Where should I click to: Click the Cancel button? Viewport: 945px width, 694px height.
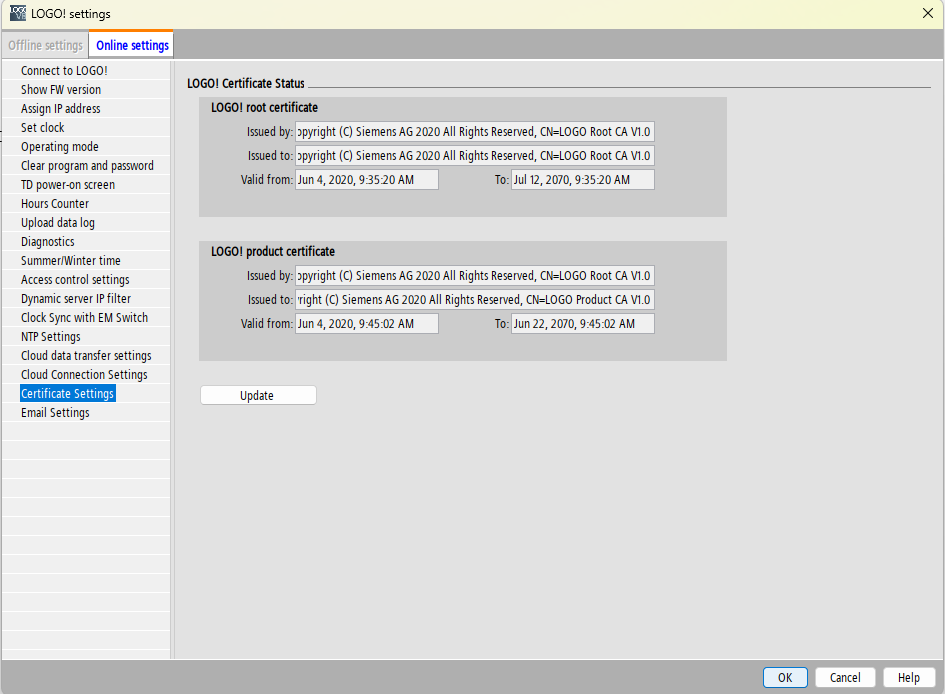tap(845, 677)
